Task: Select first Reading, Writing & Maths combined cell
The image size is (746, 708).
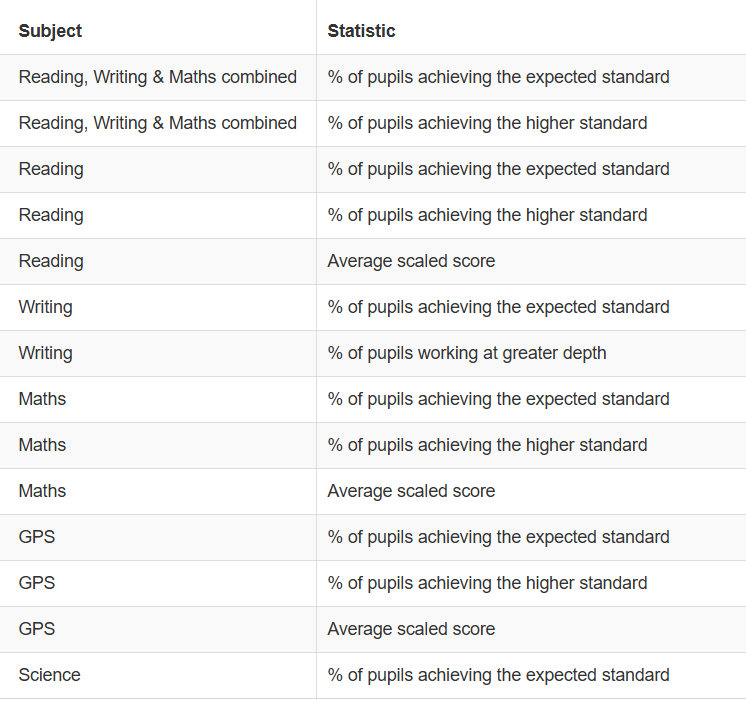Action: coord(157,77)
